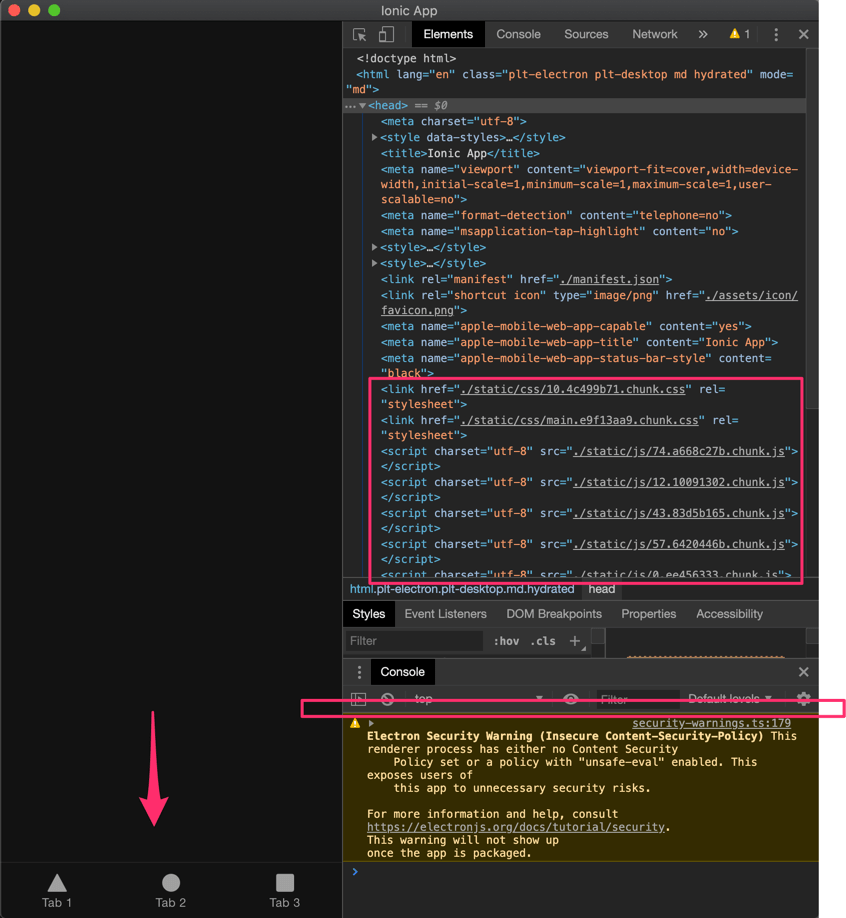The image size is (846, 918).
Task: Select the inspect element picker icon
Action: tap(359, 35)
